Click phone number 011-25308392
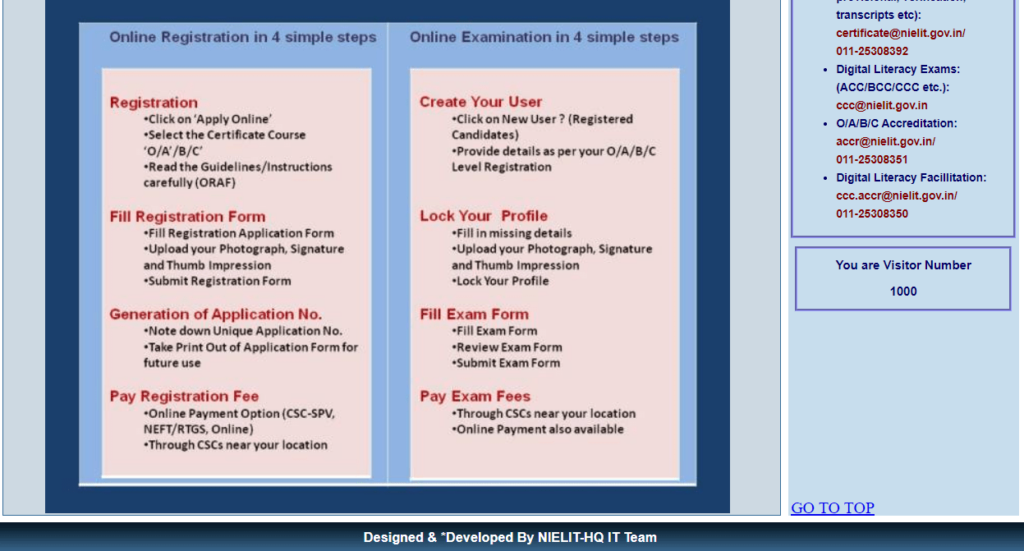This screenshot has height=551, width=1024. [872, 51]
